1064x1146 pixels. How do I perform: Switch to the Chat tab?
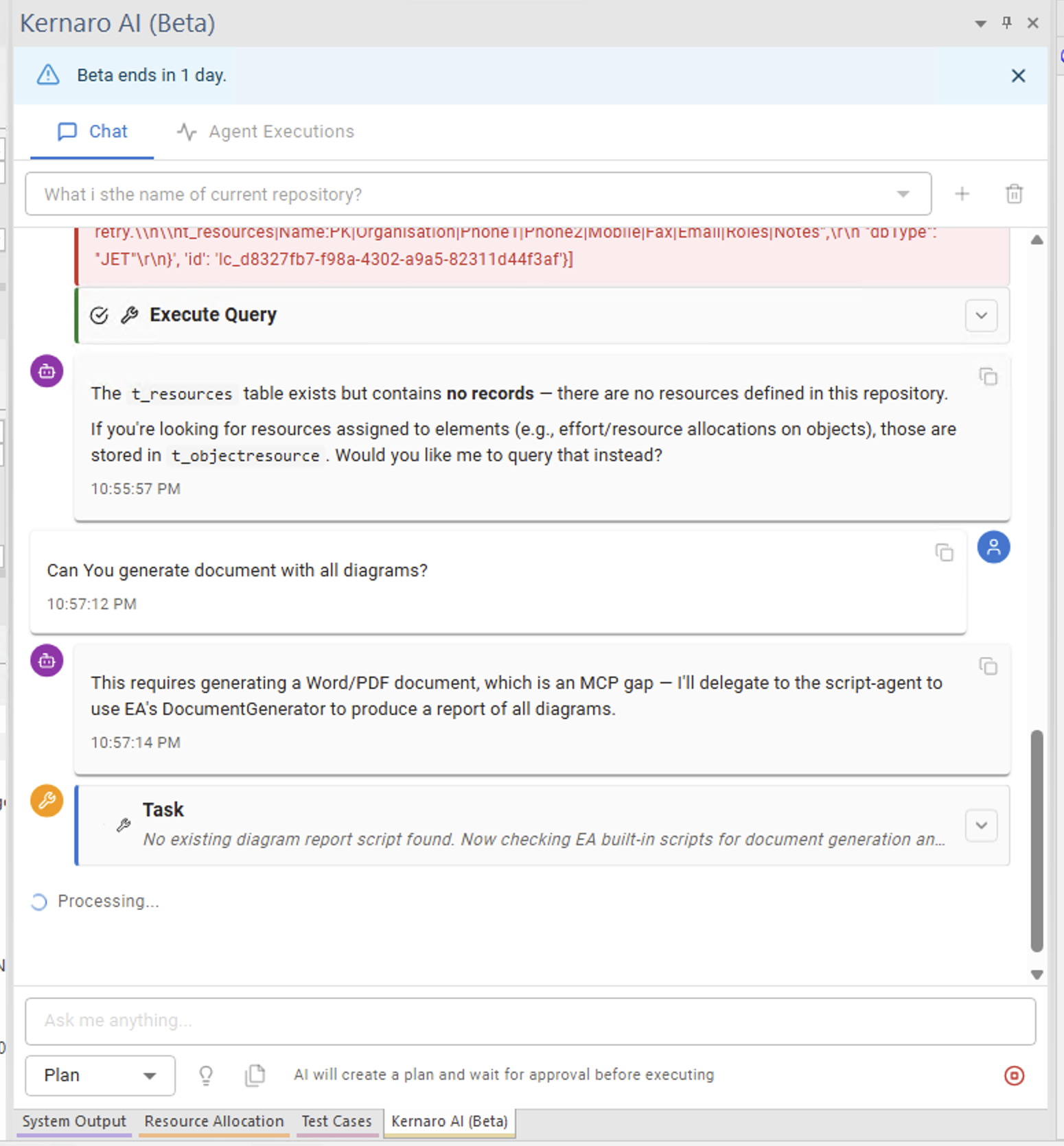point(93,131)
